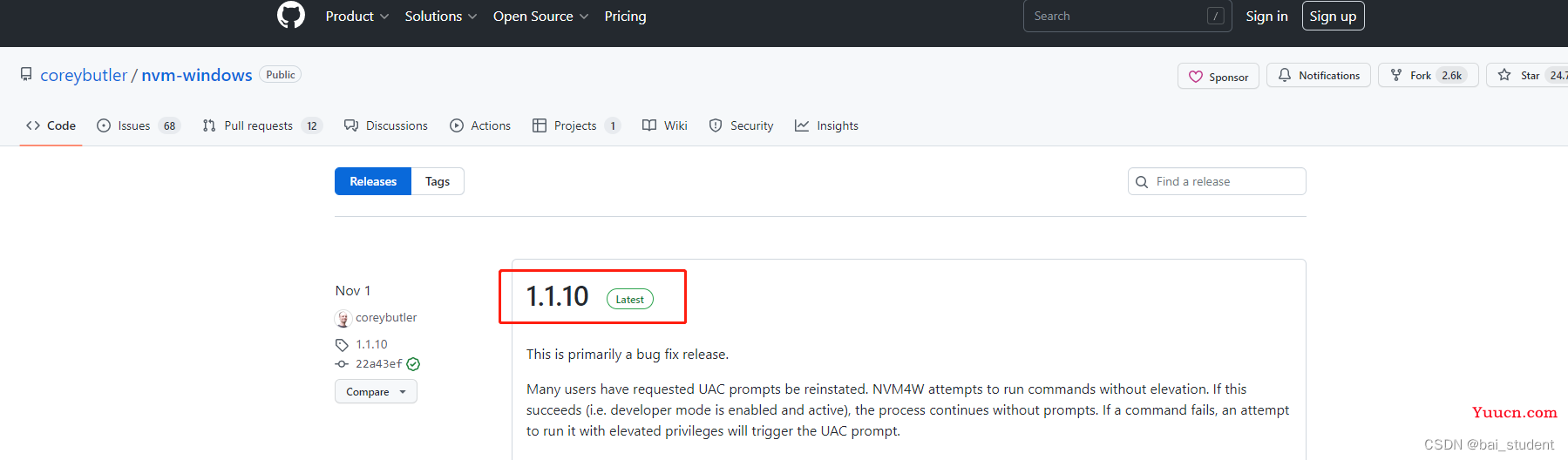Focus the Find a release field
The height and width of the screenshot is (460, 1568).
pos(1217,181)
